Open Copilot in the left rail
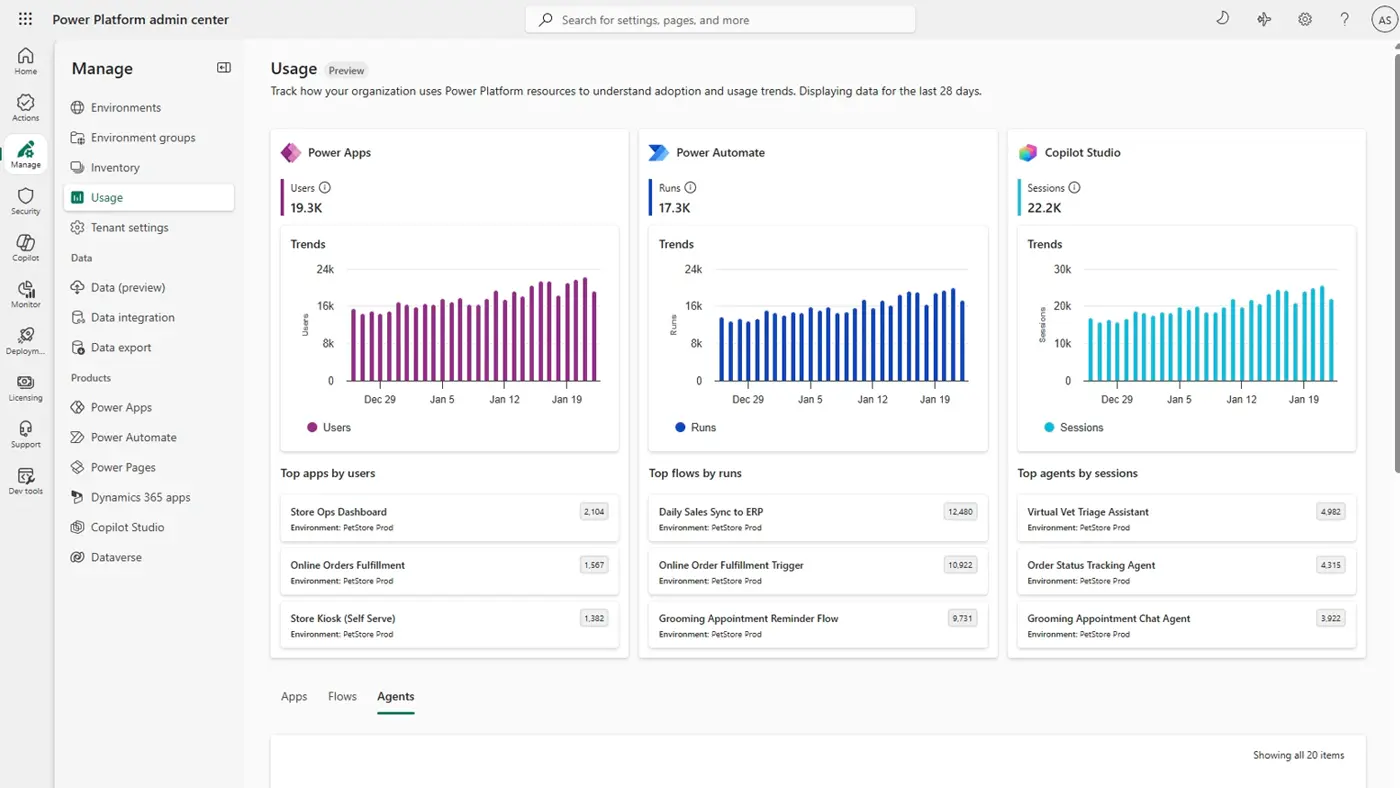The height and width of the screenshot is (788, 1400). (26, 248)
